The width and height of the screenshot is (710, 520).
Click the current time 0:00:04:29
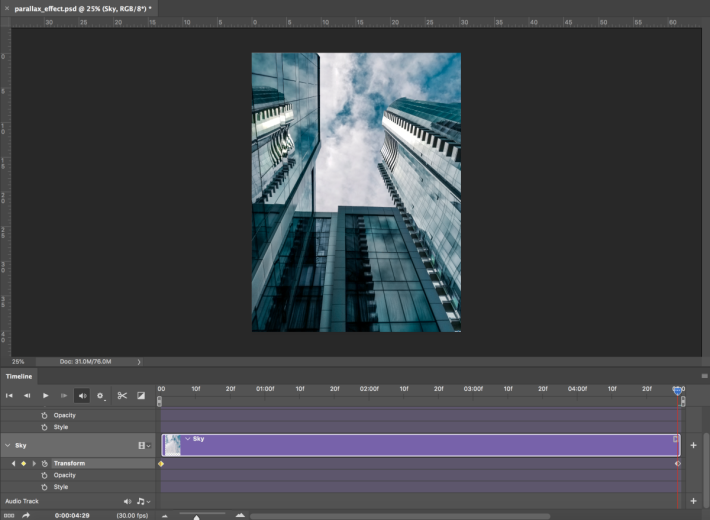tap(72, 515)
